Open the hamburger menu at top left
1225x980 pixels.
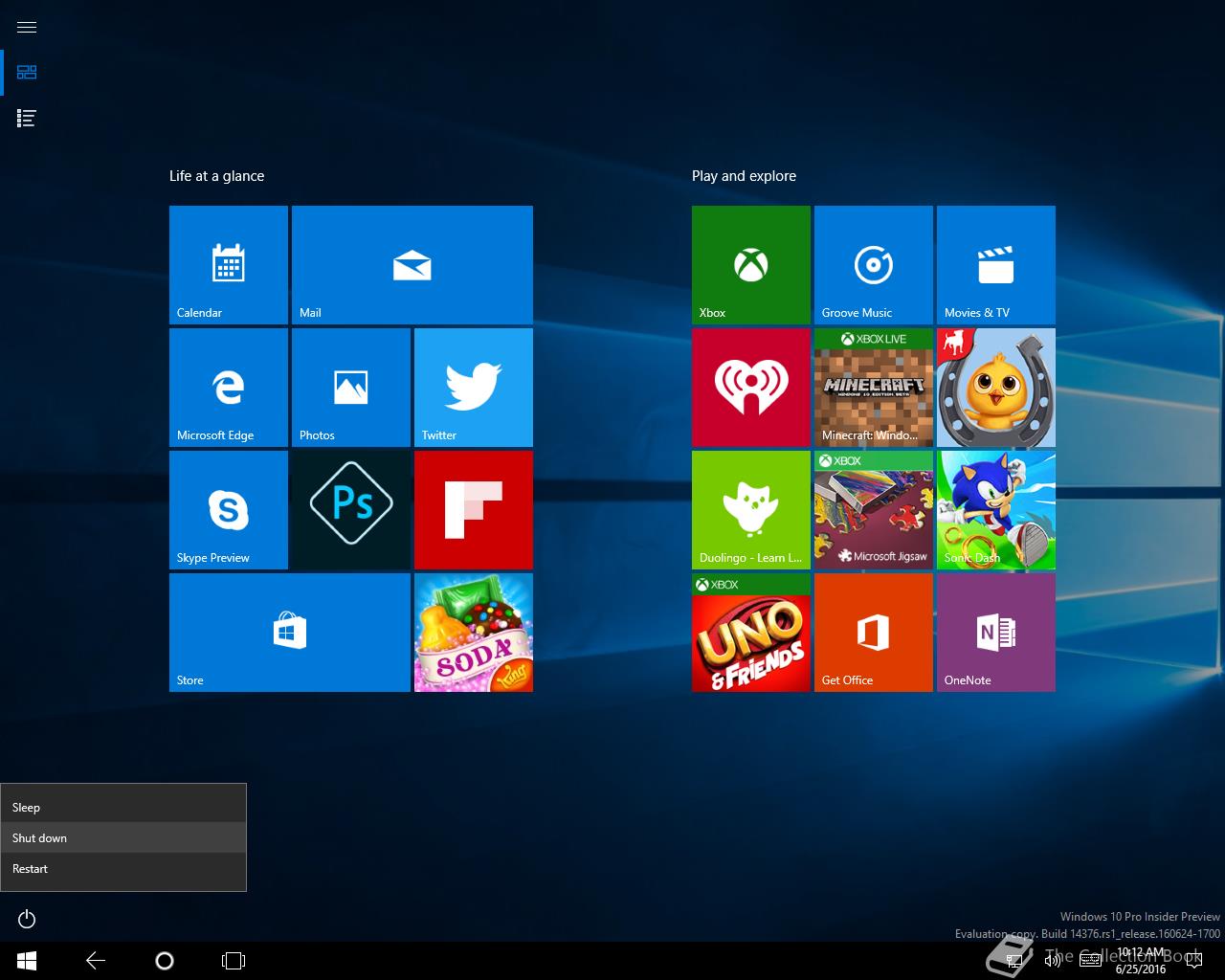27,27
